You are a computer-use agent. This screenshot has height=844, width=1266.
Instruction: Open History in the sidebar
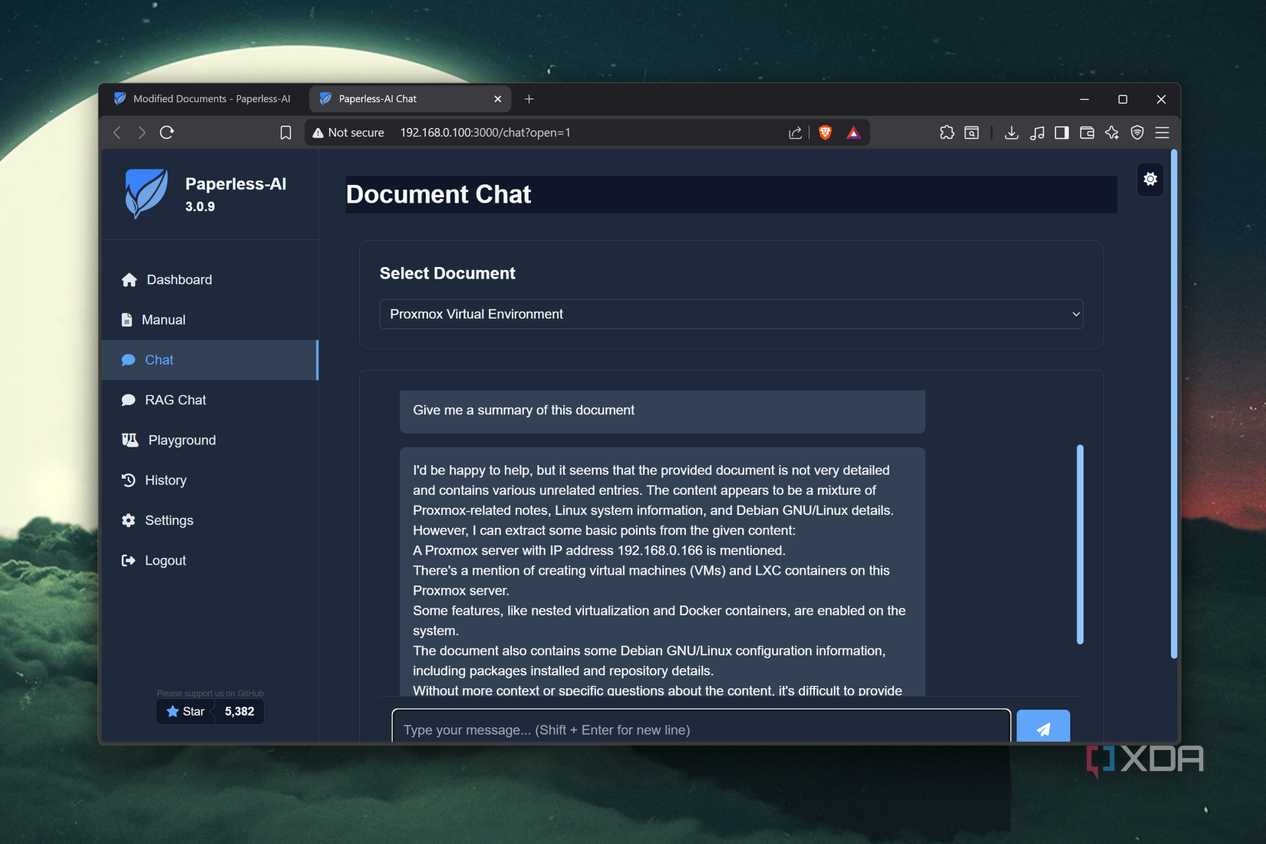click(210, 480)
